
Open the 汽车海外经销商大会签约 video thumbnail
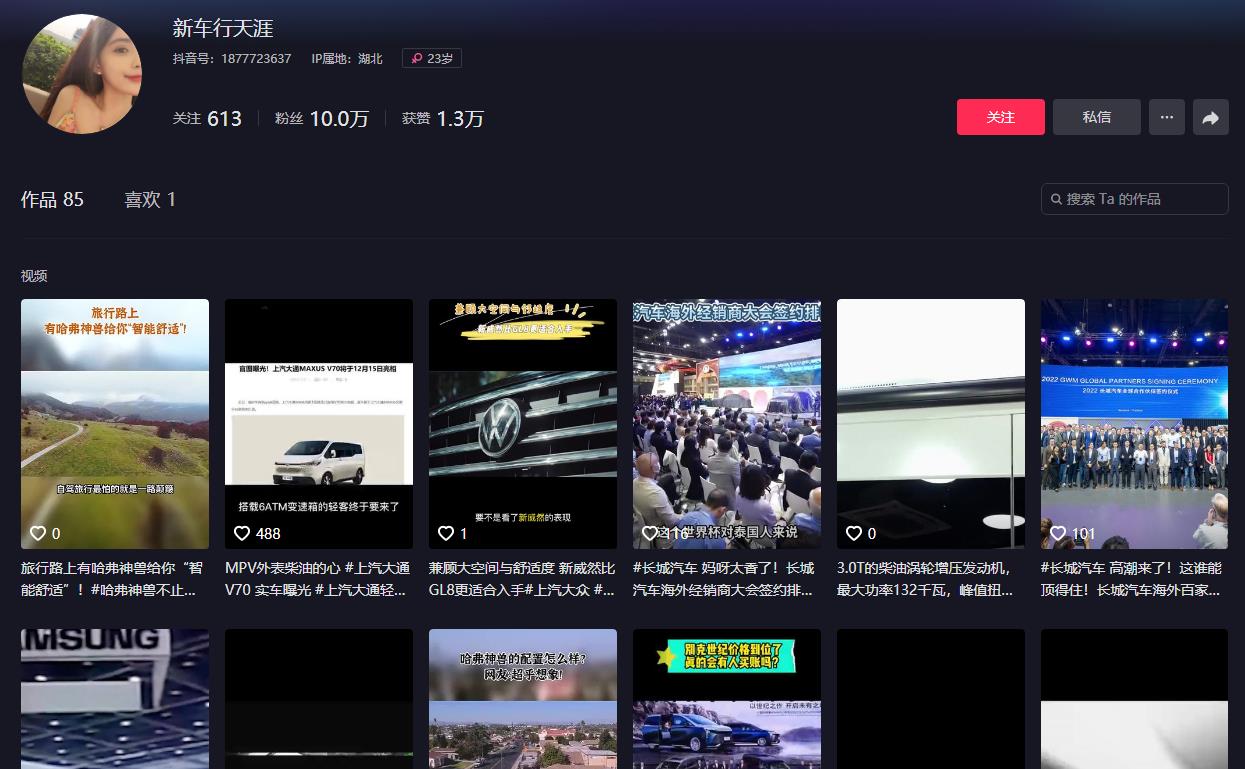tap(727, 424)
